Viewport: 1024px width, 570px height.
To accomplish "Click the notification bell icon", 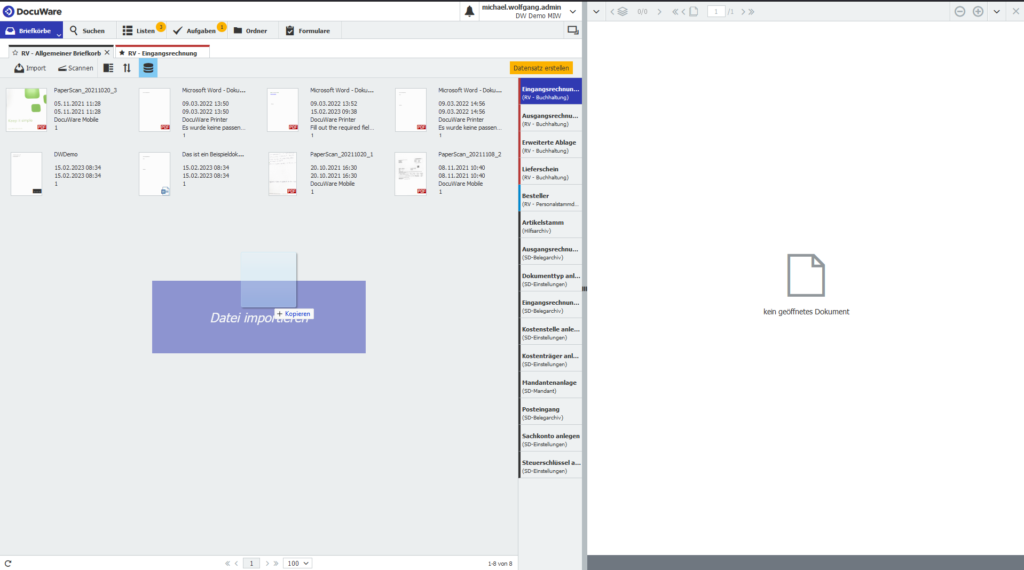I will [x=470, y=11].
